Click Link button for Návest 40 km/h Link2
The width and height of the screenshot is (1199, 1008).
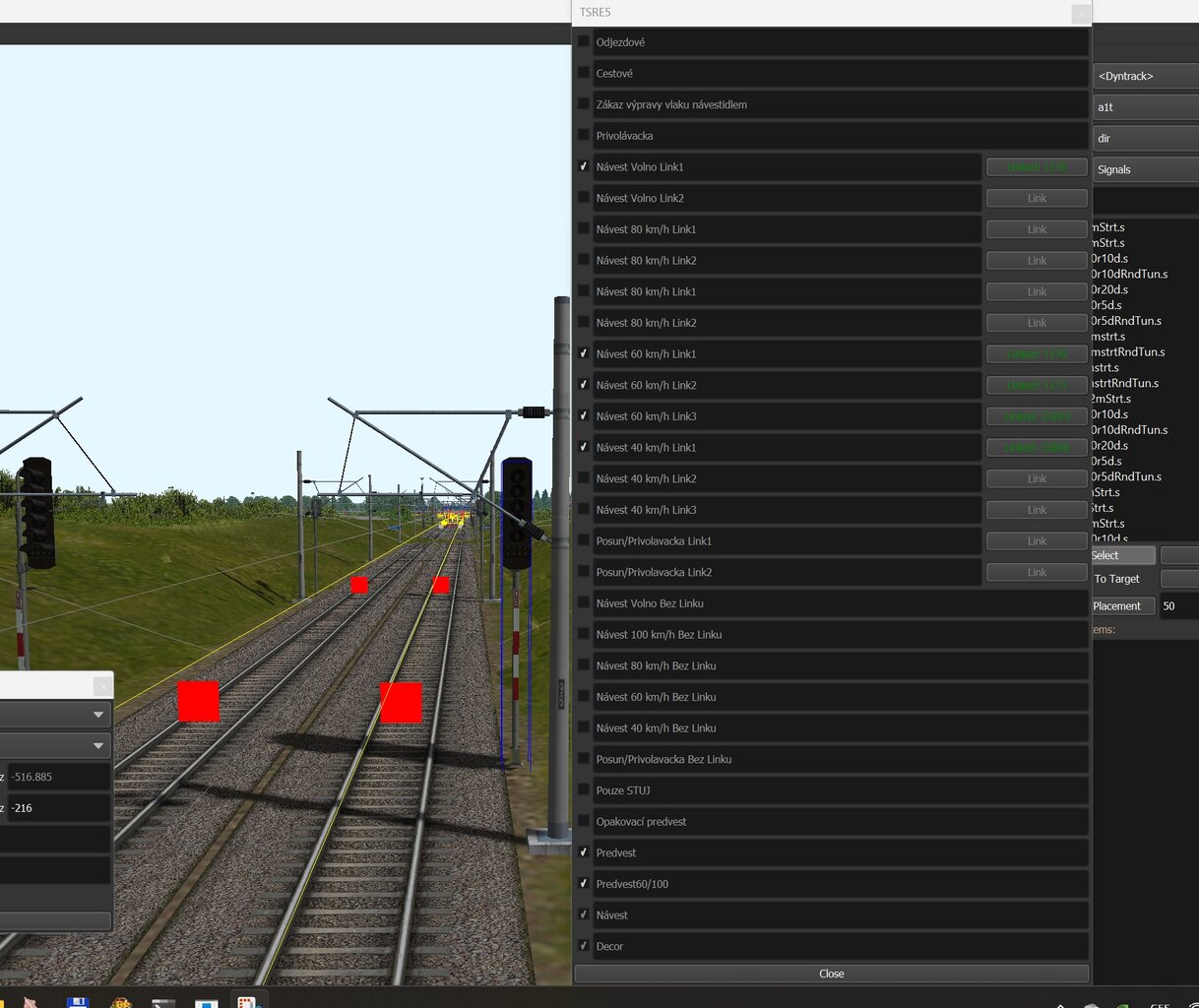click(x=1037, y=478)
